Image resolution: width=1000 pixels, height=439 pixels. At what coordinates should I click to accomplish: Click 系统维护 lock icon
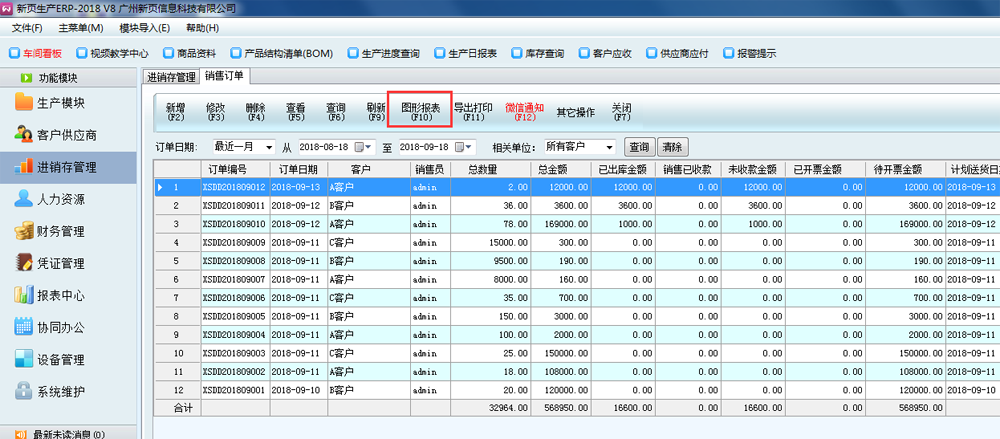pos(23,391)
